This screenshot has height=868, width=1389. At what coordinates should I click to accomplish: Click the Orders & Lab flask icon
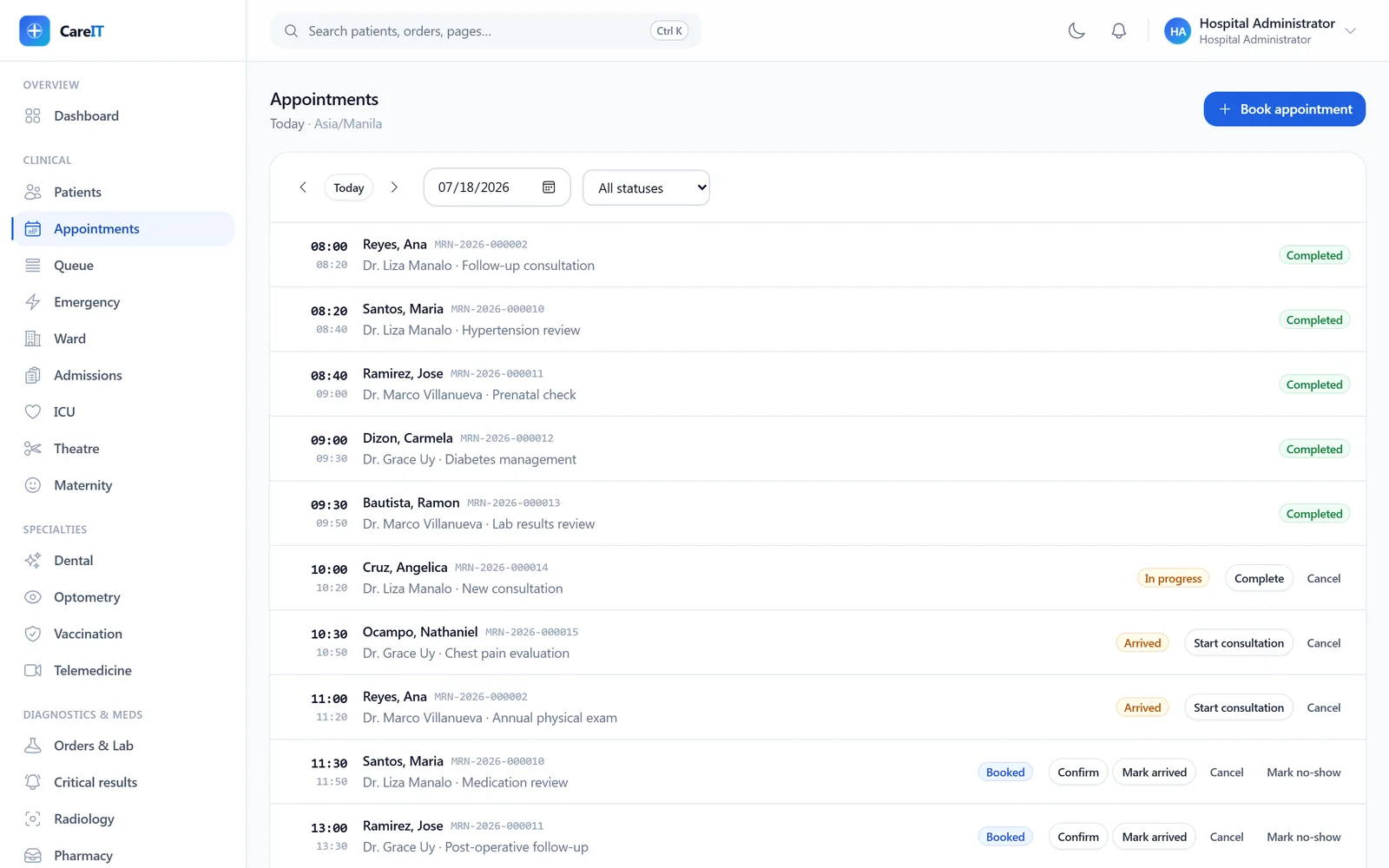[33, 746]
